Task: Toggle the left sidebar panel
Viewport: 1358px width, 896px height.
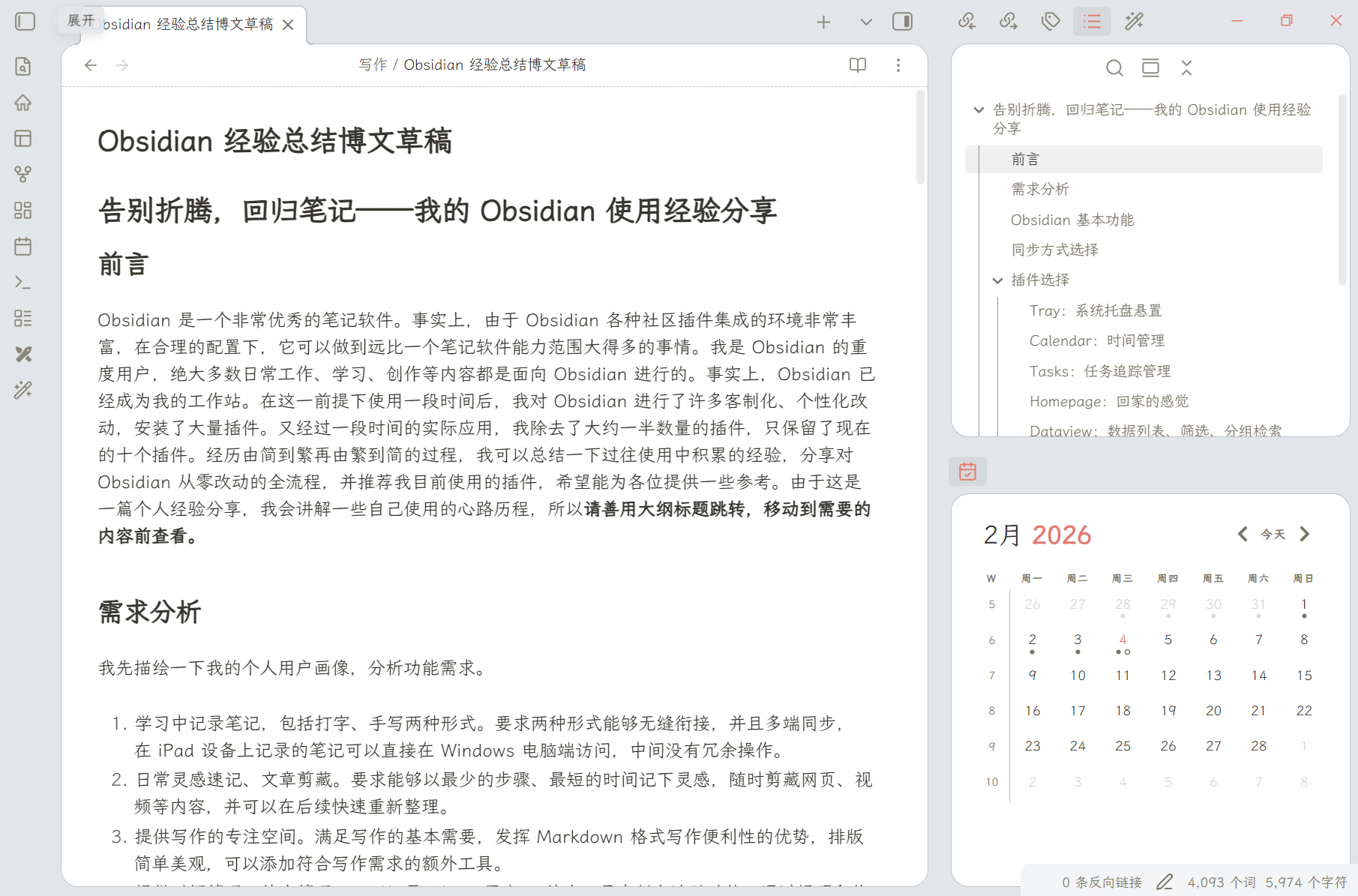Action: click(x=25, y=22)
